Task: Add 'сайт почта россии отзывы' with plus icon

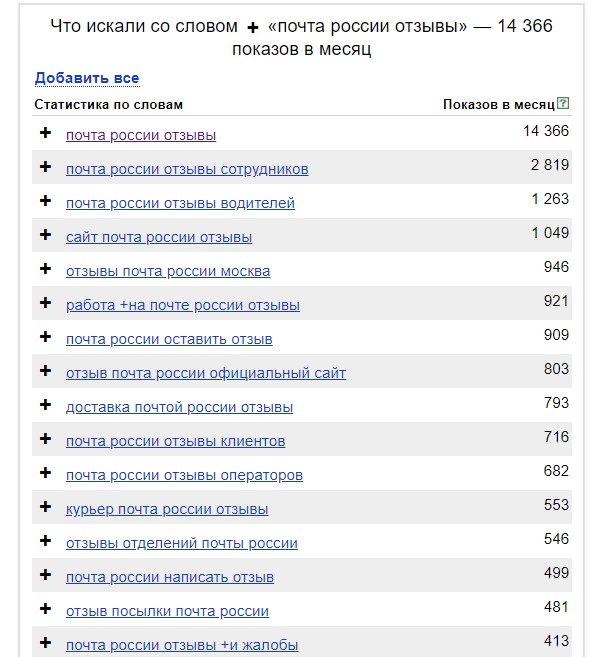Action: click(x=45, y=235)
